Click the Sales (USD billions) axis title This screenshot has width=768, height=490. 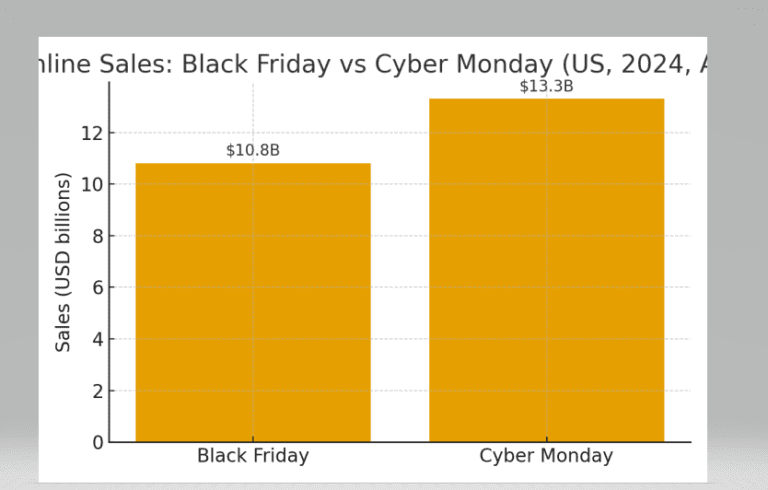63,262
